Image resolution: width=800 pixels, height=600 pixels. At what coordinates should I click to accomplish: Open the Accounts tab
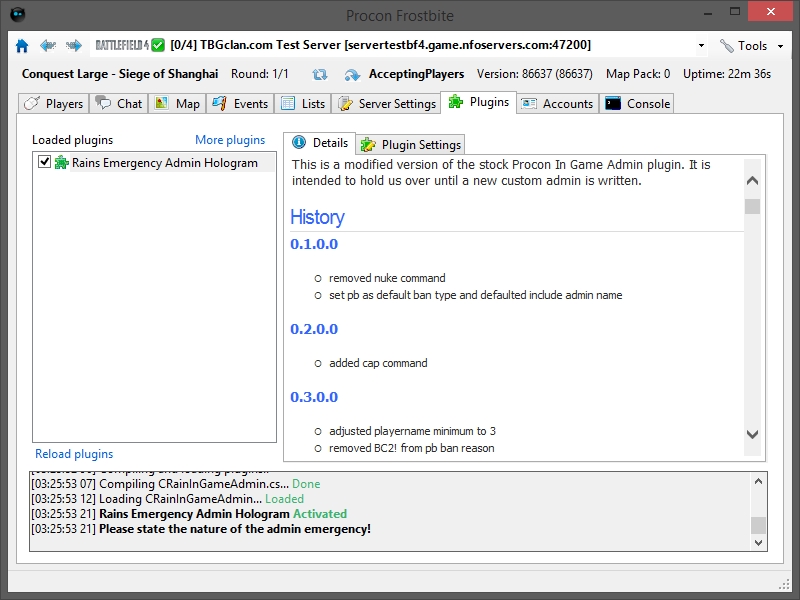click(x=558, y=104)
